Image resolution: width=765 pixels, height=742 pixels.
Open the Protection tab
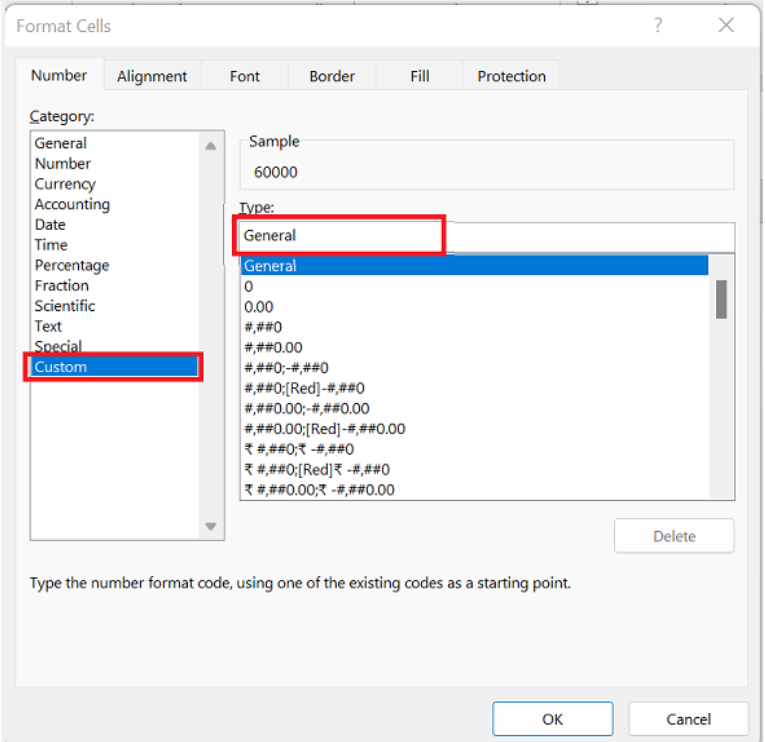click(511, 76)
